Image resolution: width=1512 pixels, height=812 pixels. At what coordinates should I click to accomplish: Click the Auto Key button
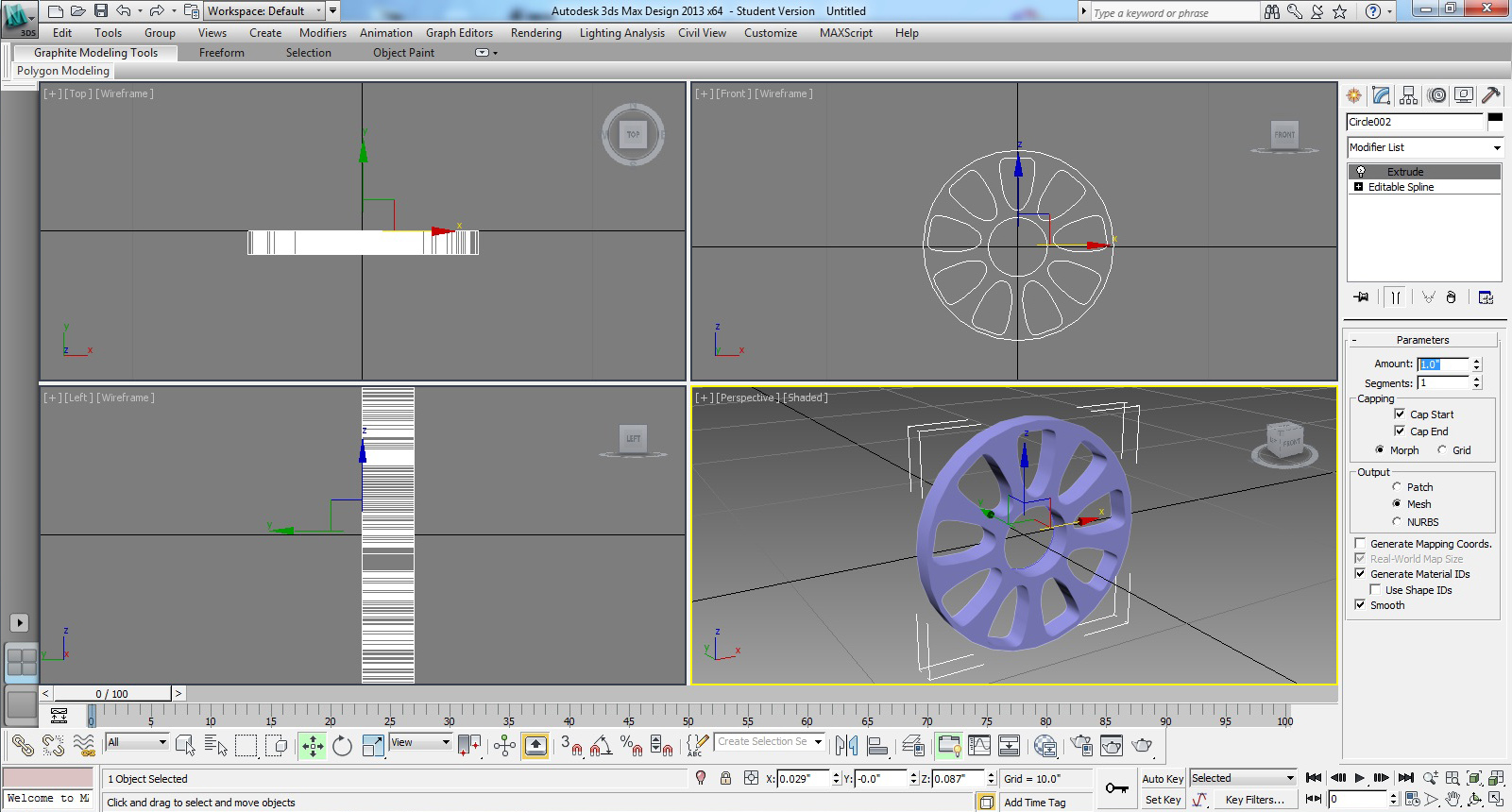[x=1163, y=779]
